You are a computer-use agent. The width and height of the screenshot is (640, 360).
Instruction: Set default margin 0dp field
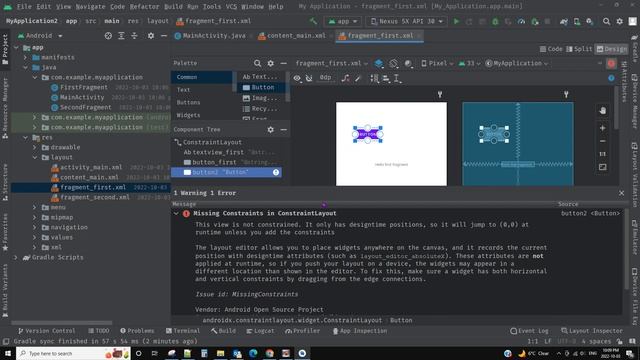[x=325, y=78]
